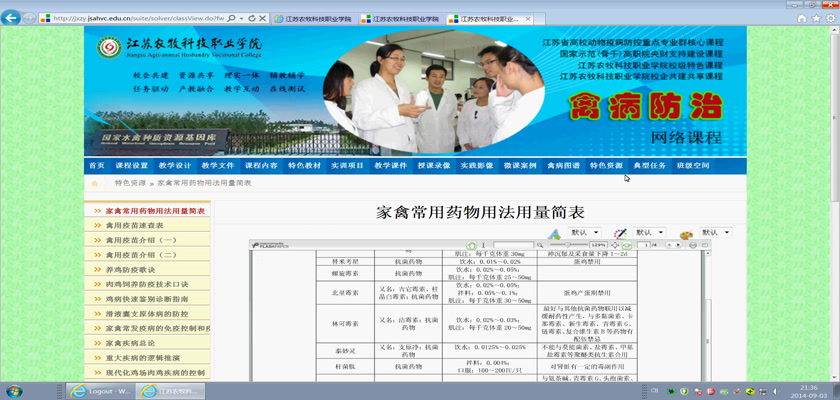Click the volume speaker icon in system tray
The image size is (840, 400).
click(x=775, y=391)
